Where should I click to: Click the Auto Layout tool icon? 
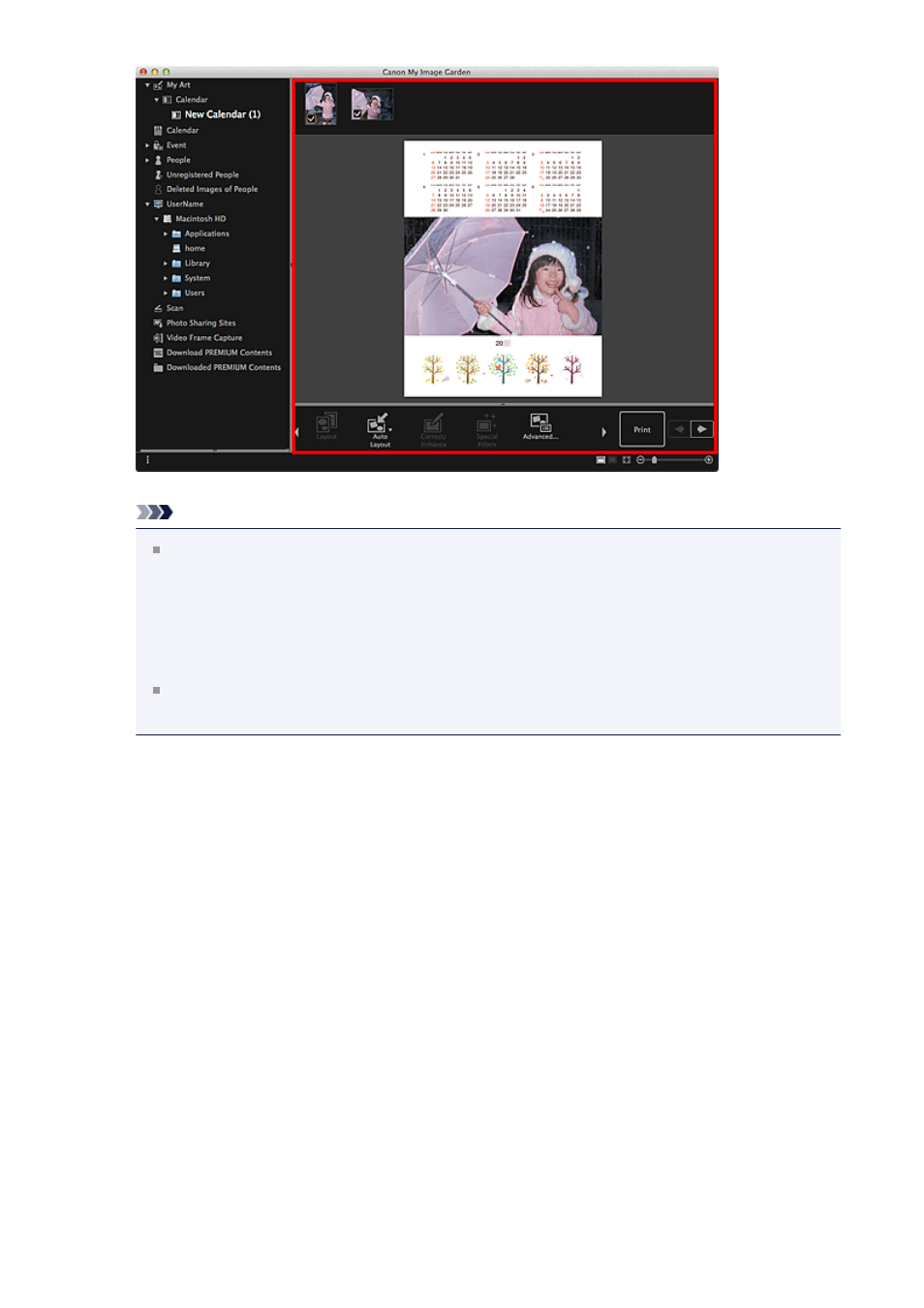(377, 422)
